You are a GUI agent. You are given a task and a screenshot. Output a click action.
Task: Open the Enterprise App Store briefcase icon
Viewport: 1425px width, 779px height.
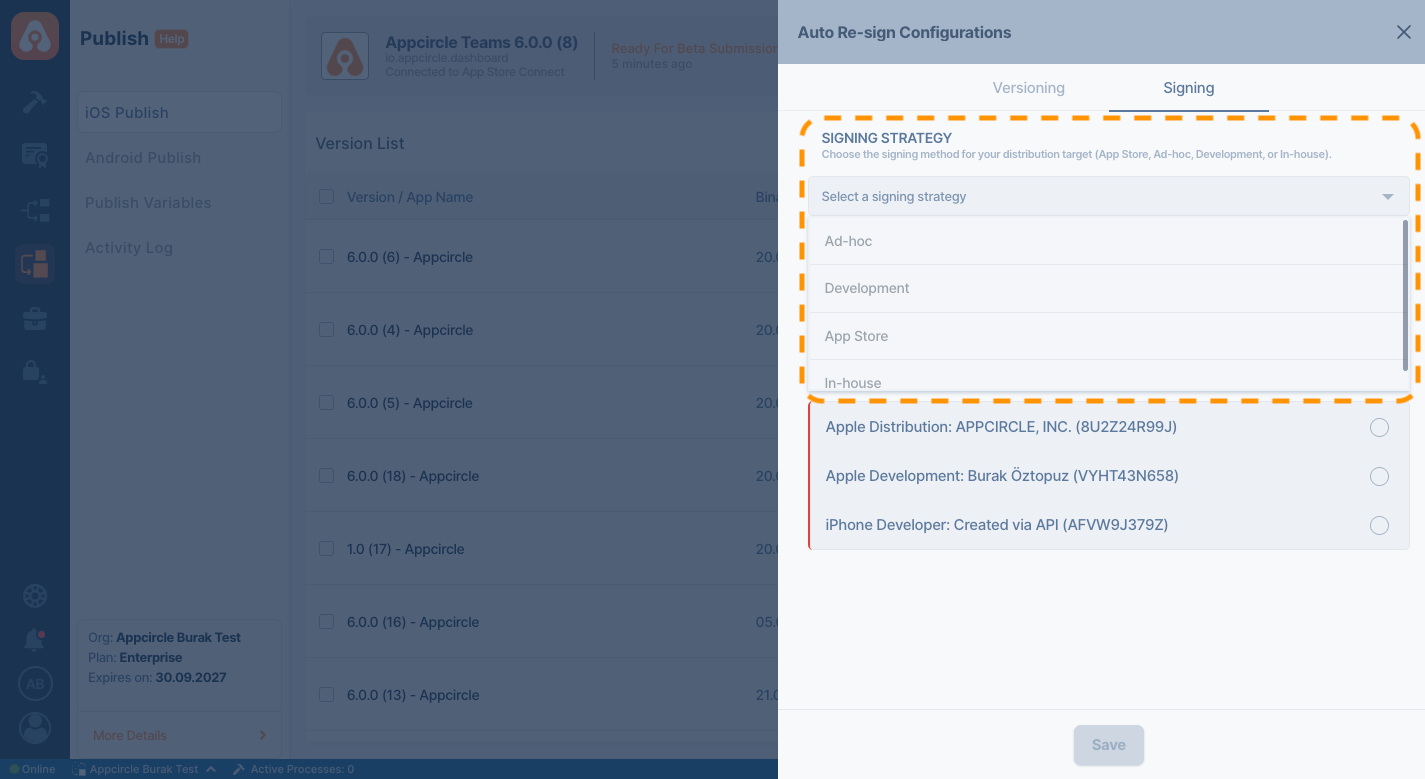[35, 319]
